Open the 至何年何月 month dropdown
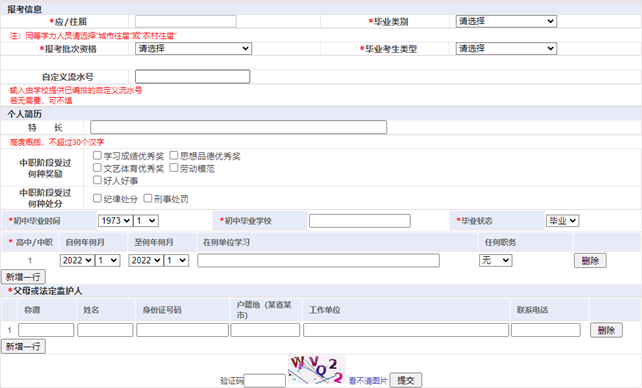 176,261
